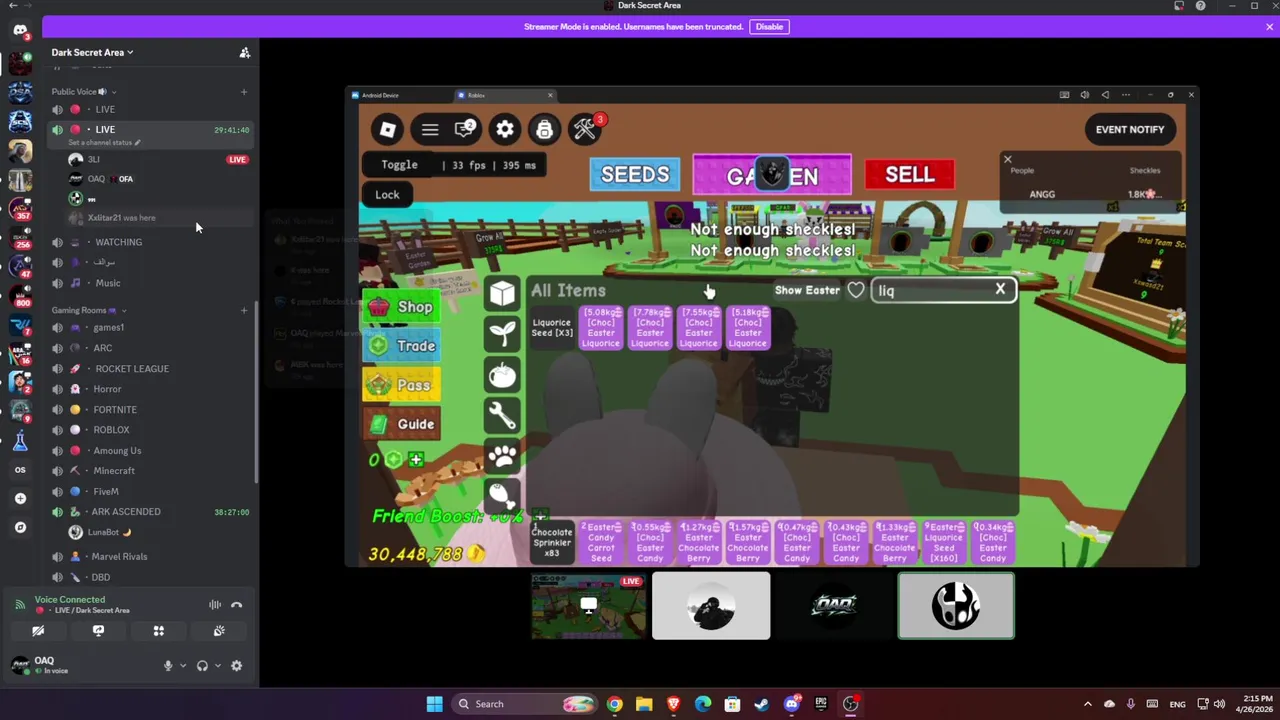Open the Trade side button
This screenshot has width=1280, height=720.
coord(402,346)
